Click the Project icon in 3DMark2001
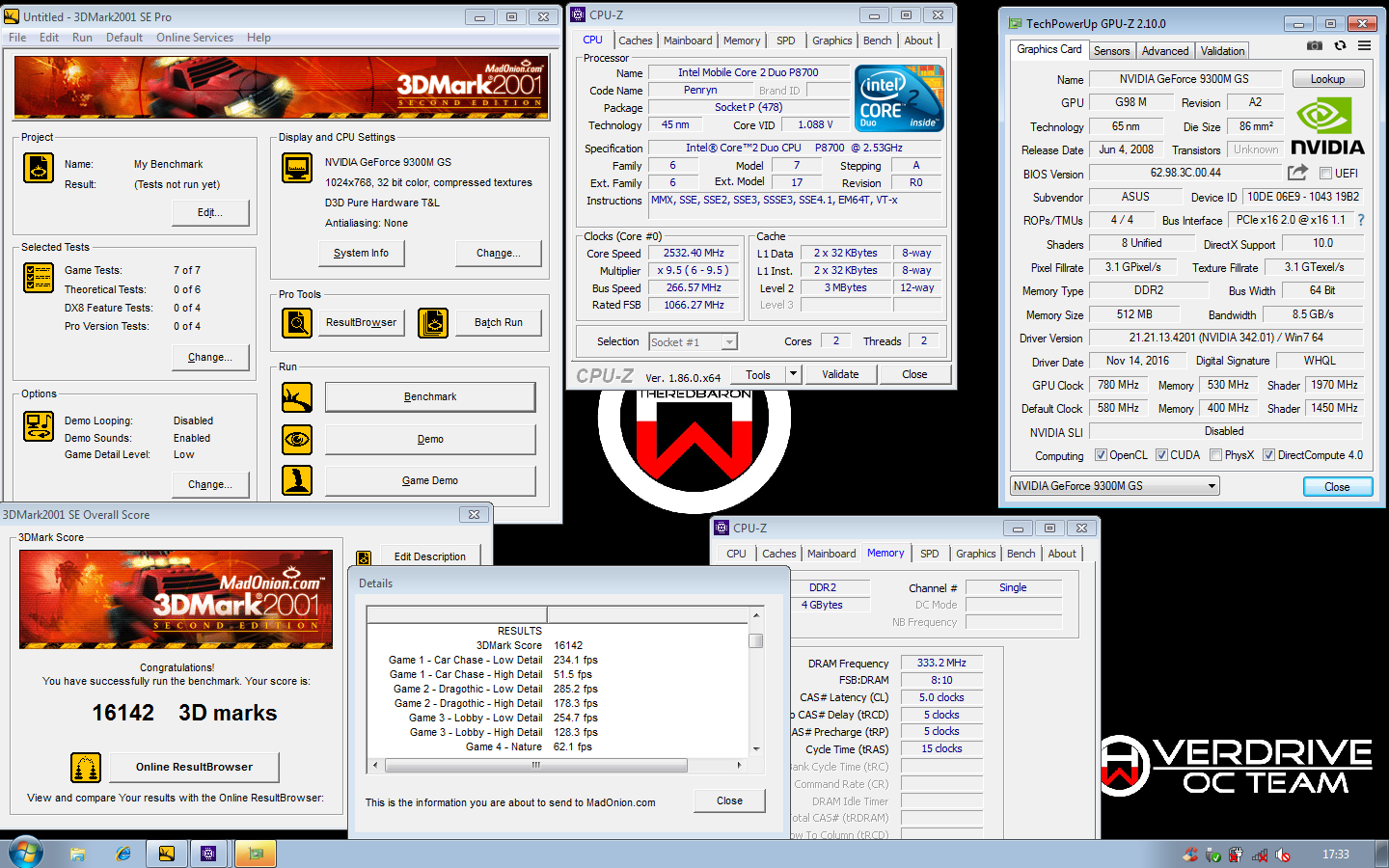The height and width of the screenshot is (868, 1389). pos(39,168)
